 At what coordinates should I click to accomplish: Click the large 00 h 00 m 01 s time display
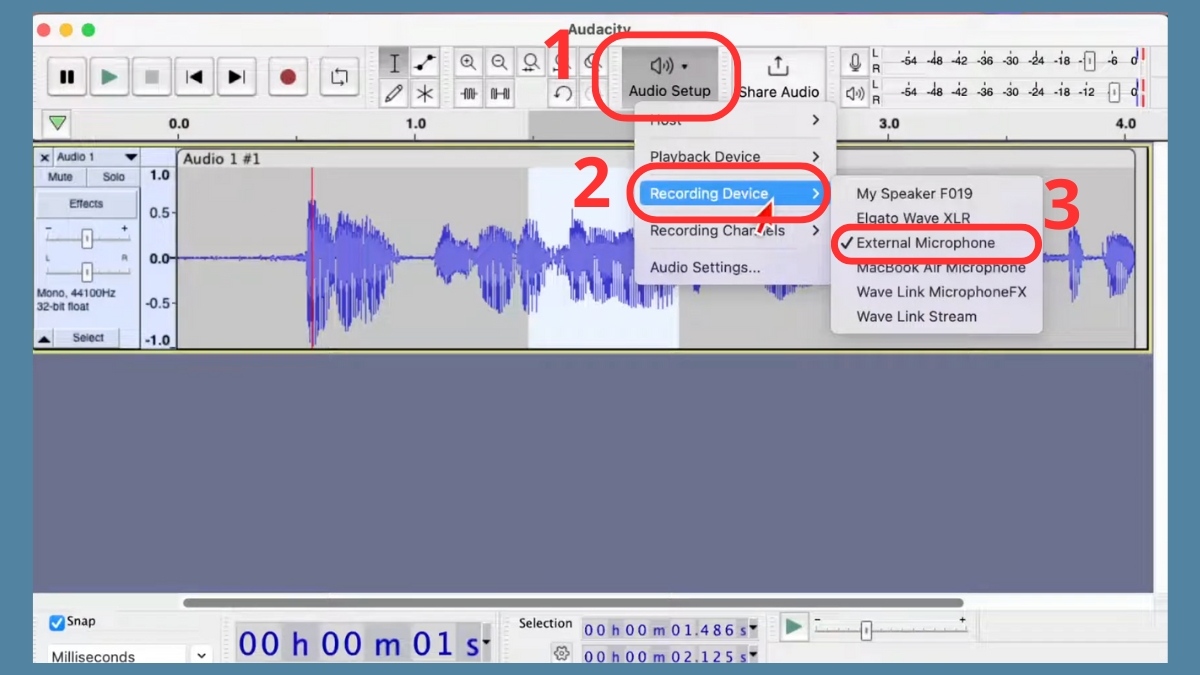tap(358, 644)
